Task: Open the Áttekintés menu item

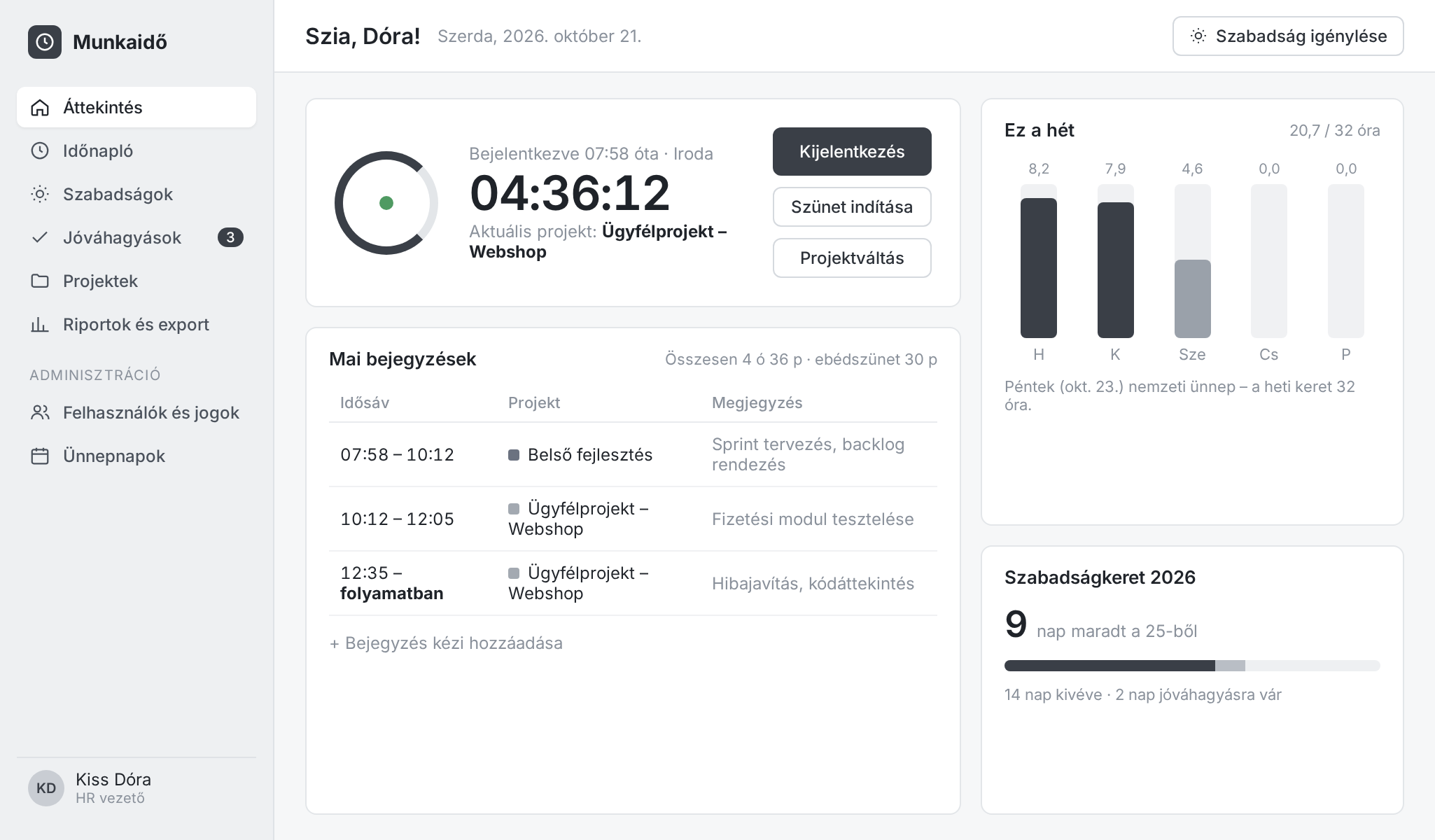Action: 136,107
